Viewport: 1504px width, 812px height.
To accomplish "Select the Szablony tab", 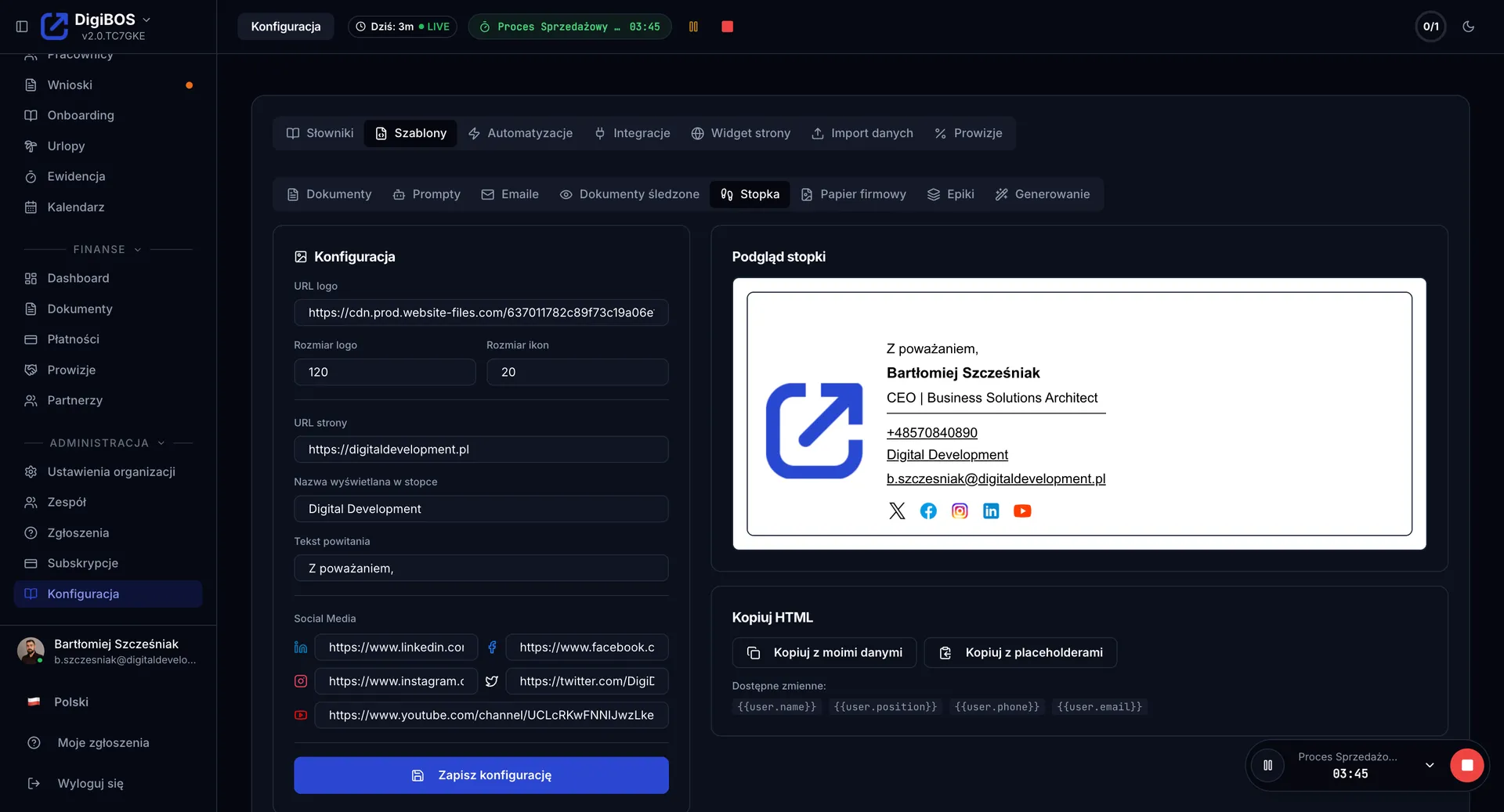I will click(410, 133).
